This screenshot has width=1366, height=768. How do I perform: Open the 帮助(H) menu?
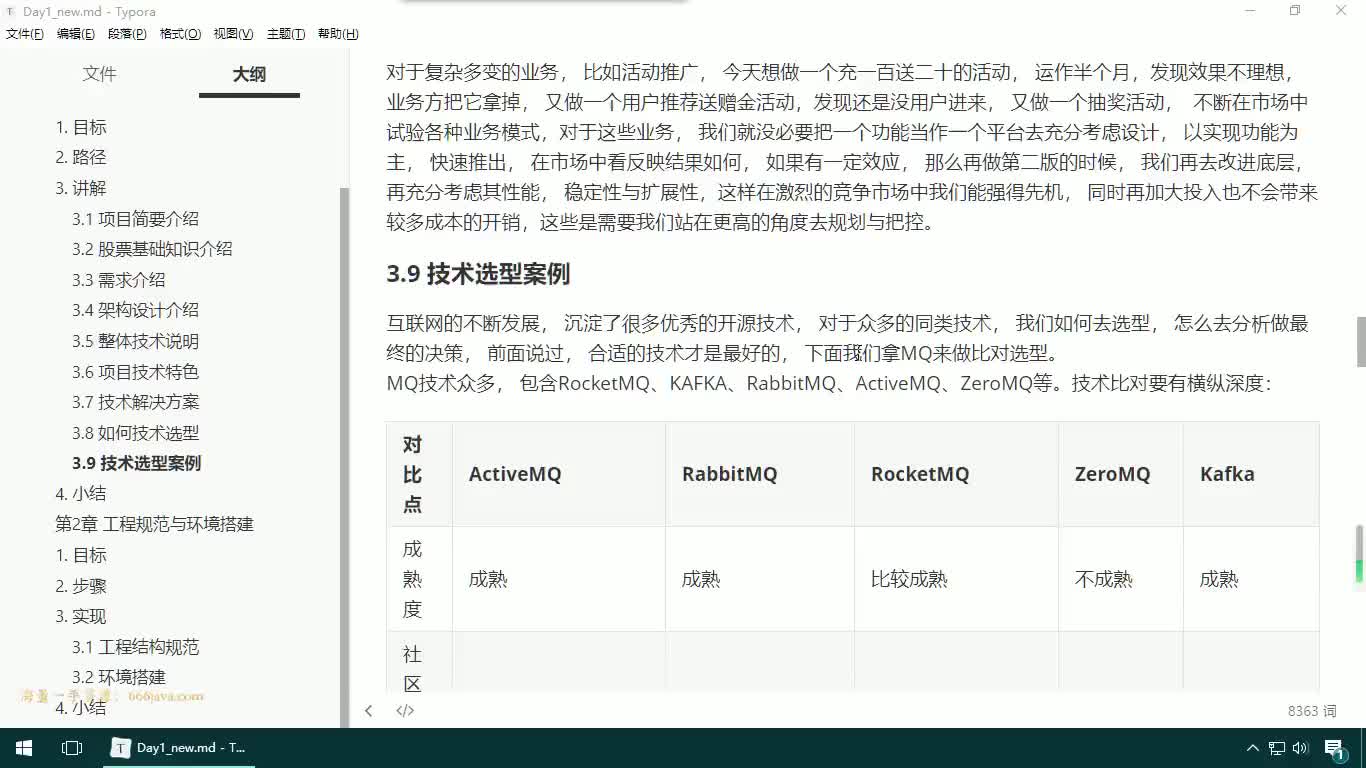338,34
